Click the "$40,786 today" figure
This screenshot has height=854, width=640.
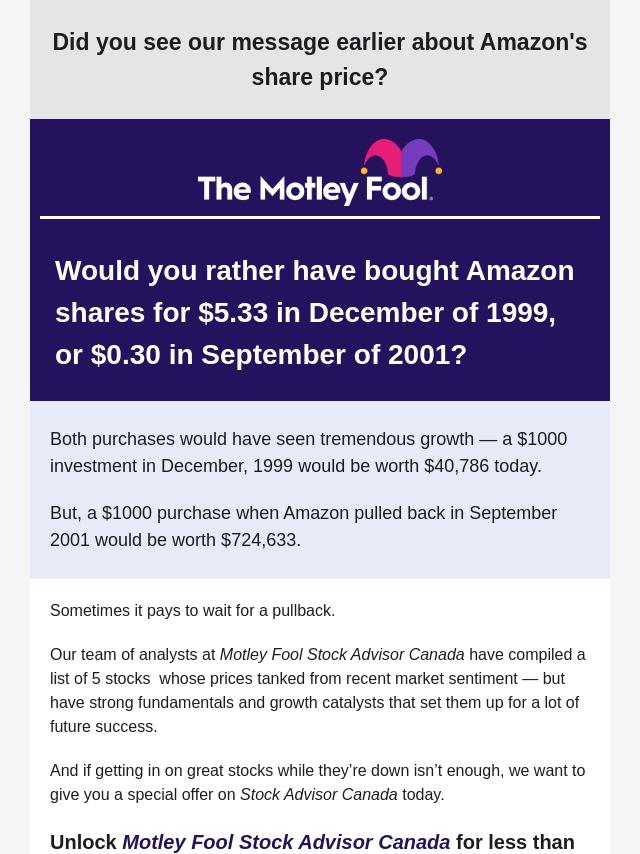tap(481, 466)
